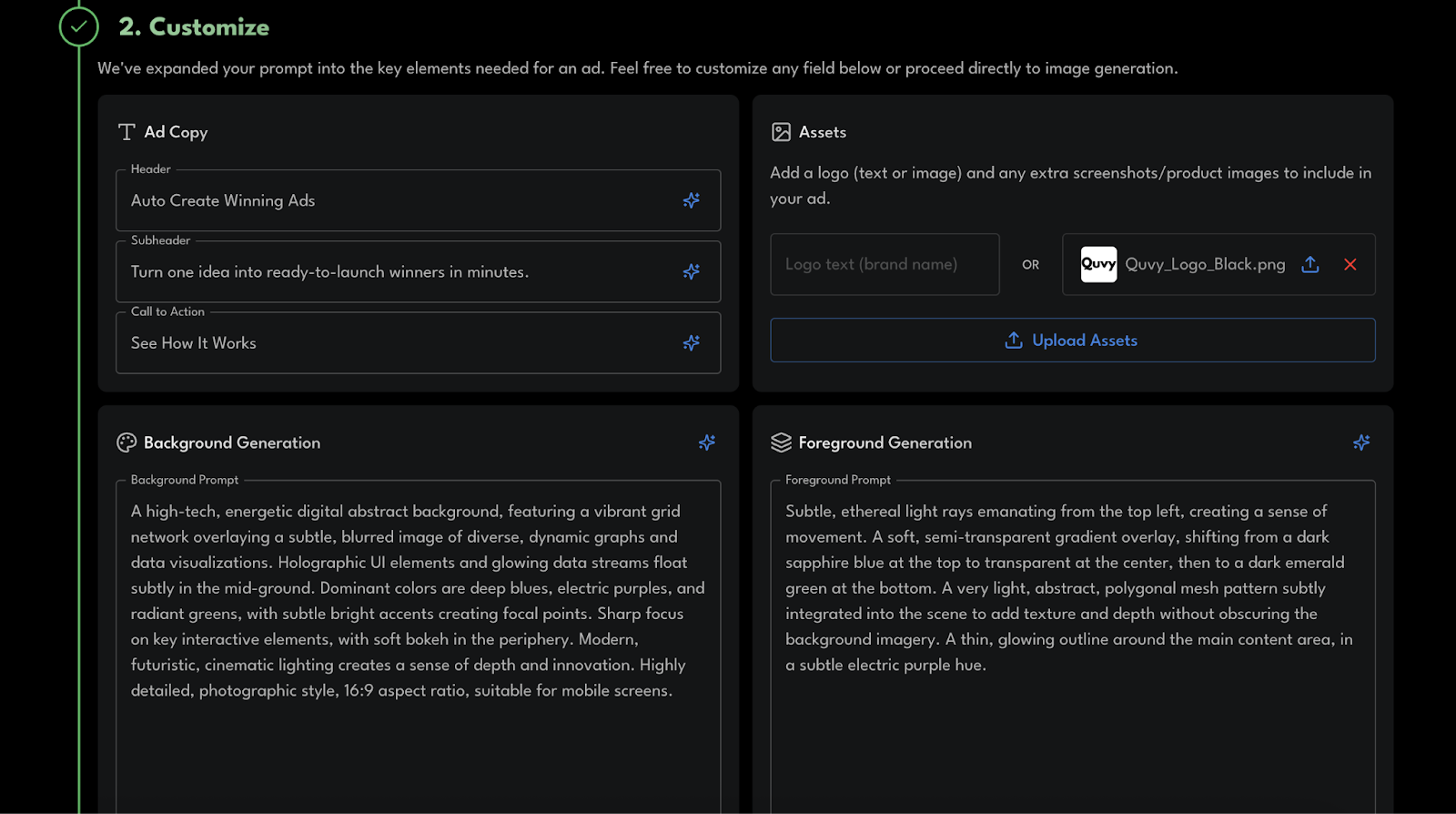Regenerate Background Generation prompt via sparkle icon

[x=707, y=443]
